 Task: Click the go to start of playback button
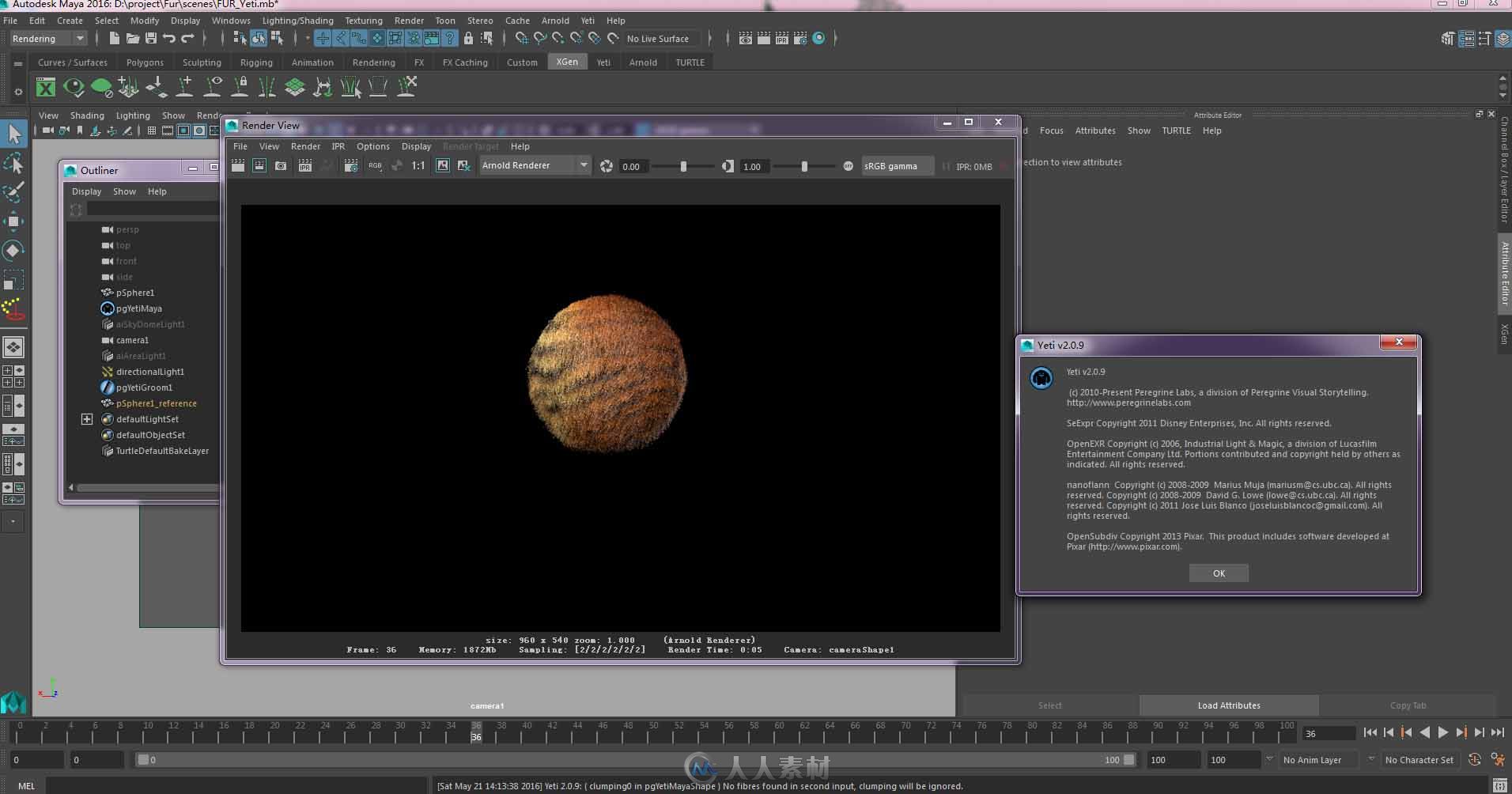[1370, 732]
